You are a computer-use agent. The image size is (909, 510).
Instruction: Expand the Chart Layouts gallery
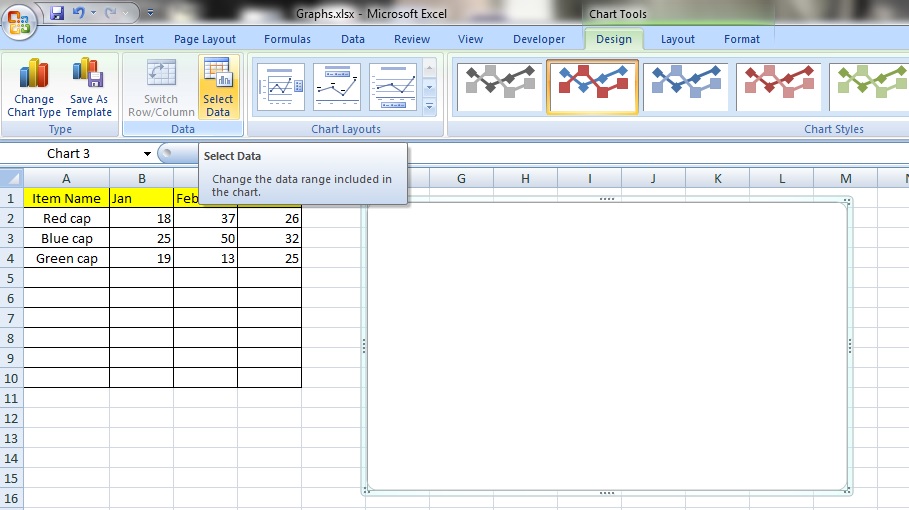[x=430, y=106]
